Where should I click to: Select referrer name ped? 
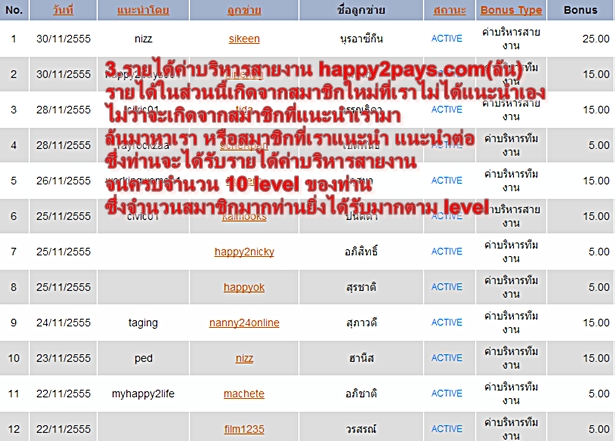[143, 358]
